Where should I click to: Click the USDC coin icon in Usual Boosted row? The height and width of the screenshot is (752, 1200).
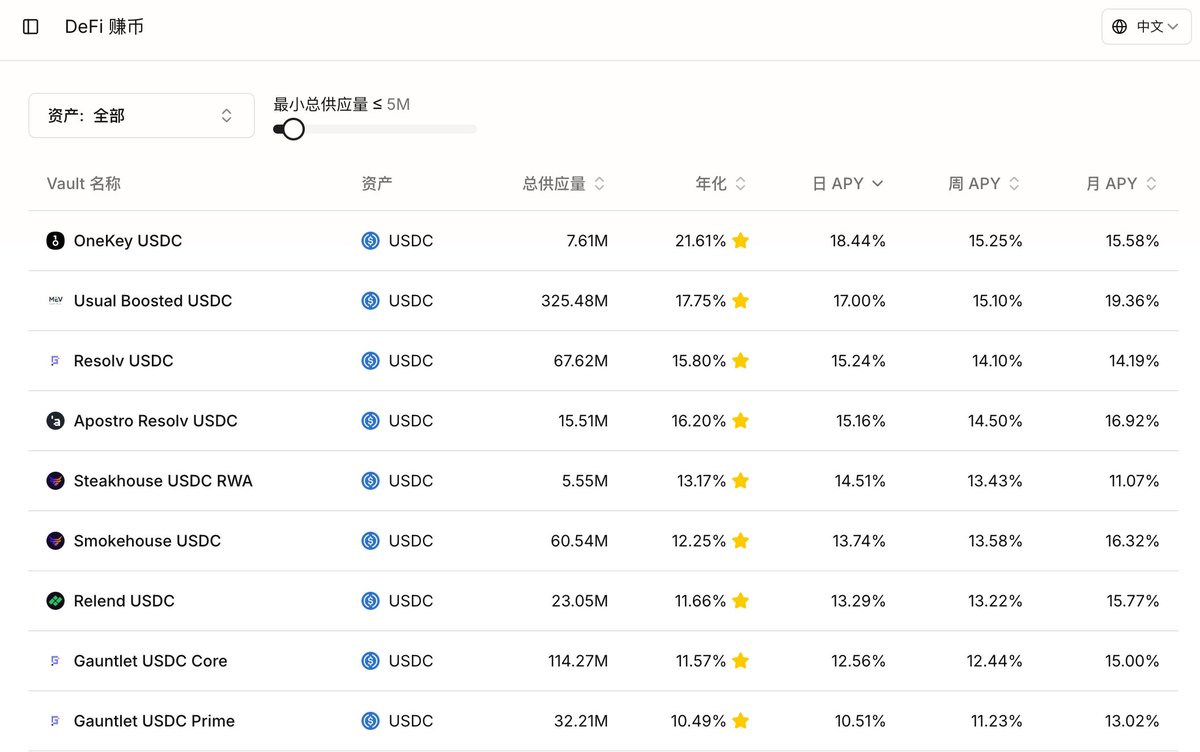click(371, 301)
